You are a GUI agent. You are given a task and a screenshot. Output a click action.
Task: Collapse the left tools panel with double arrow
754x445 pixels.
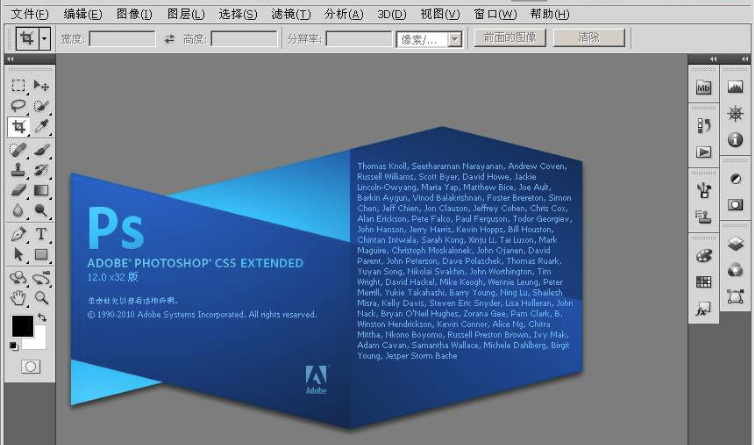click(11, 60)
